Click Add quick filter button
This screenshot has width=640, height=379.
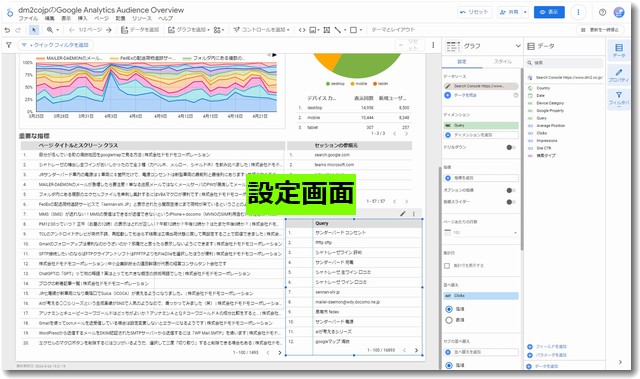point(55,45)
